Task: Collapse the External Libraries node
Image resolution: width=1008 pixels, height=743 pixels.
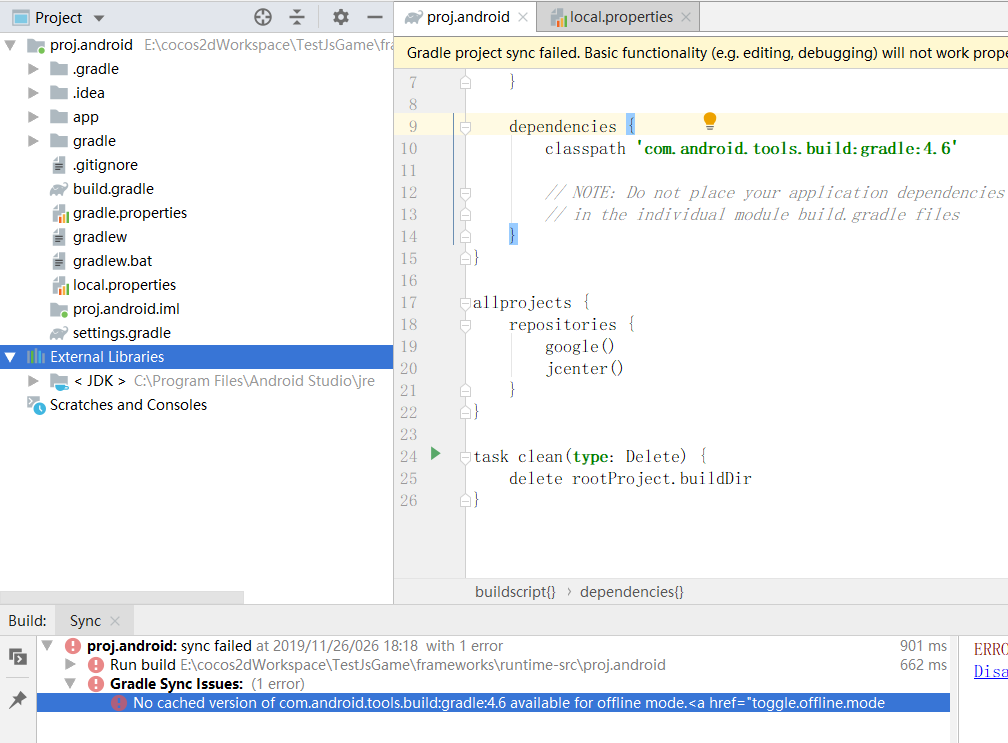Action: pyautogui.click(x=10, y=357)
